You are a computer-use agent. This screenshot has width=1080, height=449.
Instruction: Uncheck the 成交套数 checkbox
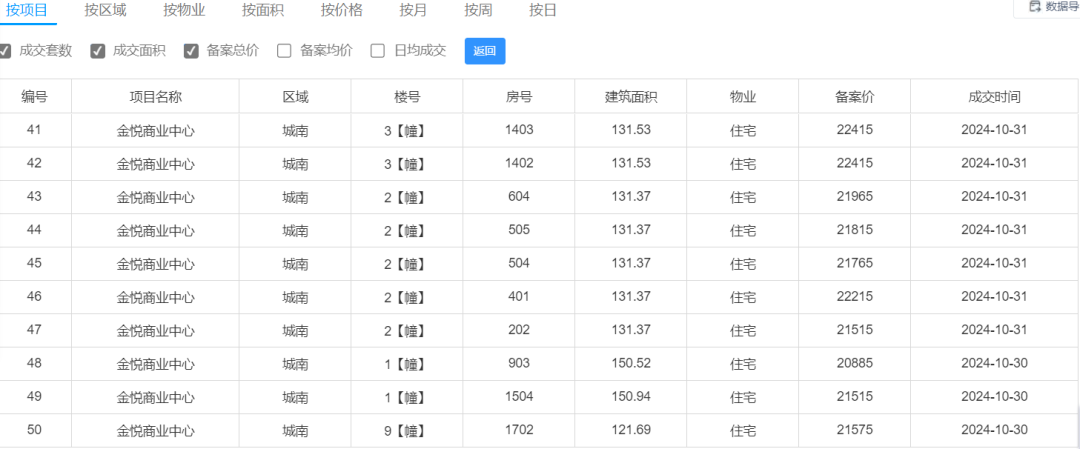coord(5,51)
